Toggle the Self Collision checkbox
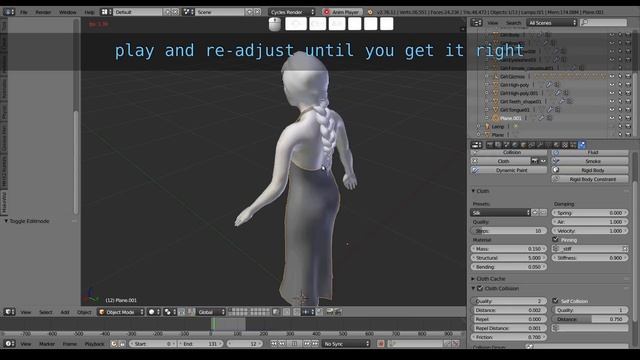Image resolution: width=640 pixels, height=360 pixels. click(555, 301)
